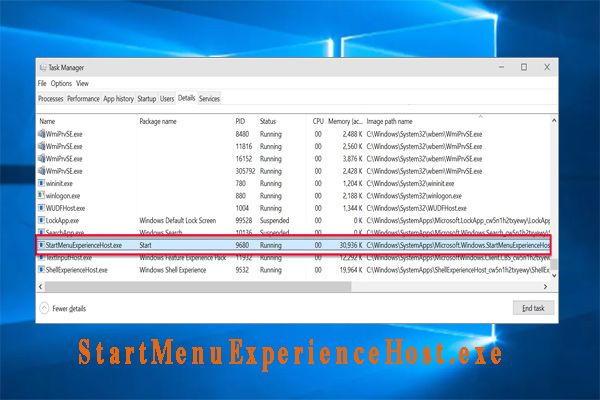The width and height of the screenshot is (600, 400).
Task: Switch to the Users tab
Action: click(167, 99)
